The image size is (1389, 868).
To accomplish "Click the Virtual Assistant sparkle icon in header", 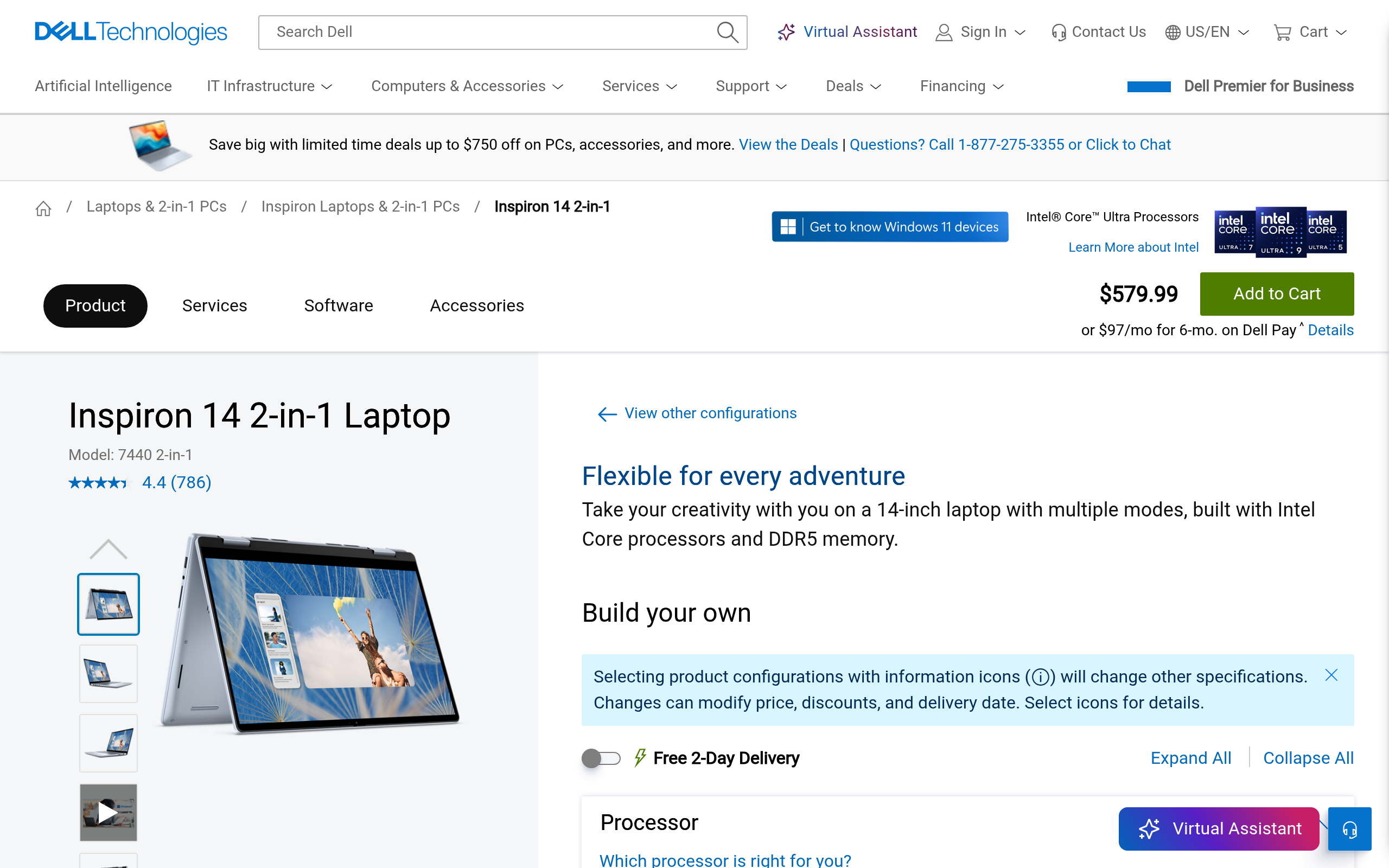I will click(786, 32).
